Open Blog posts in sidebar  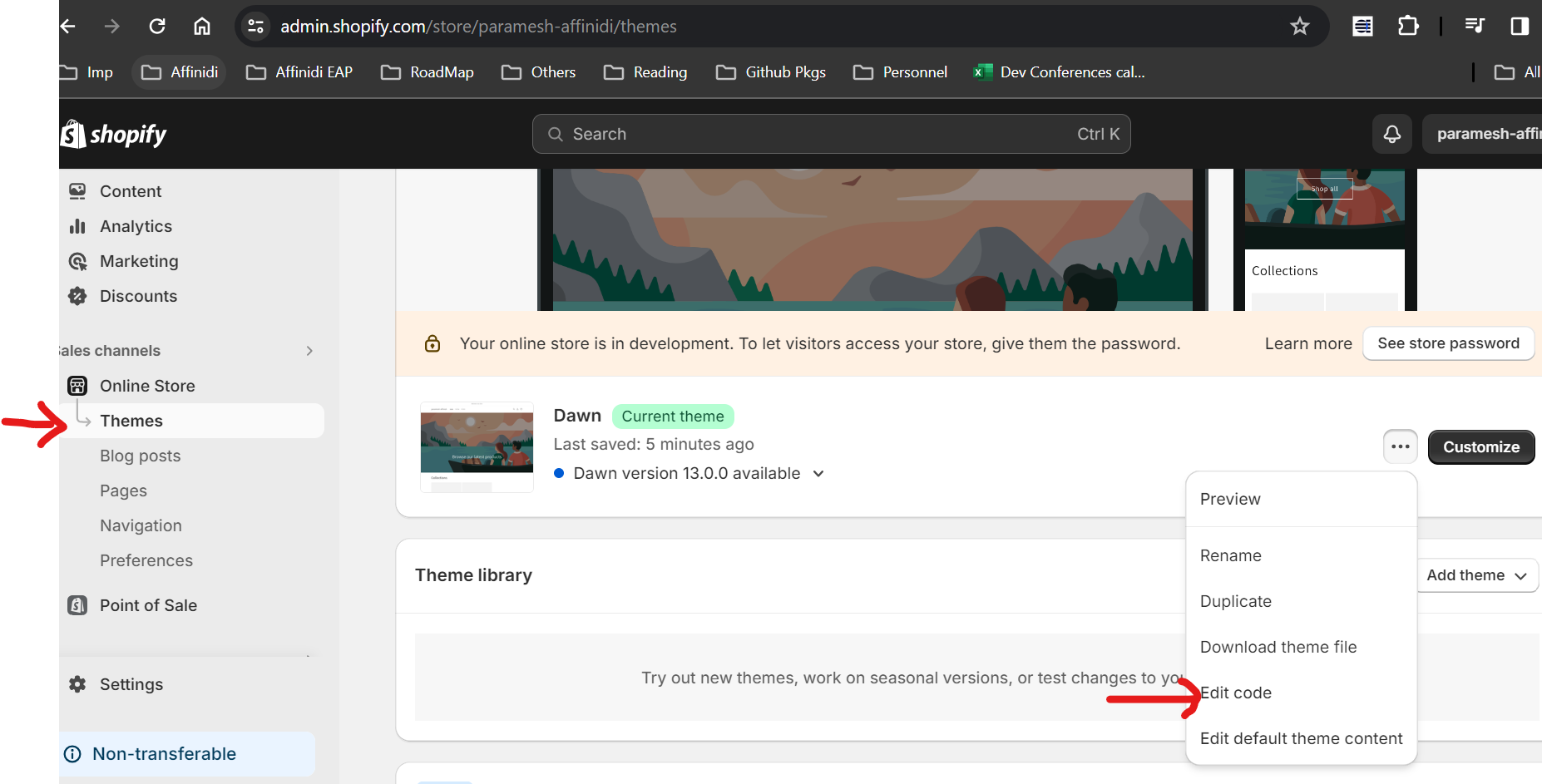pyautogui.click(x=140, y=456)
